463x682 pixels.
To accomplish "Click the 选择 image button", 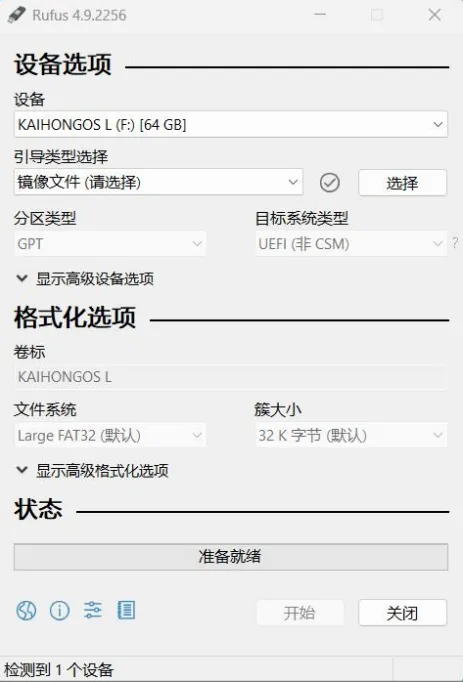I will (403, 183).
